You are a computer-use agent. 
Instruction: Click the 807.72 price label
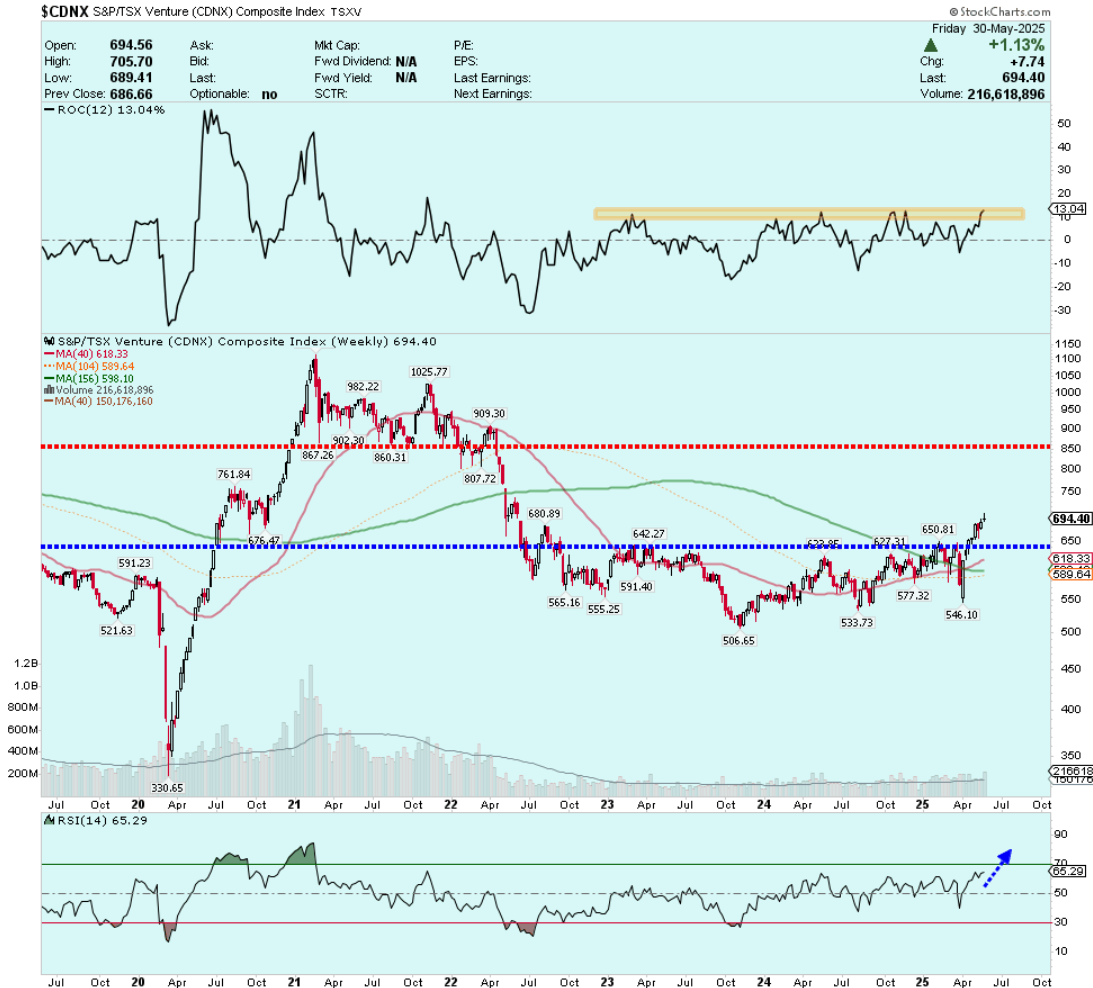tap(480, 478)
